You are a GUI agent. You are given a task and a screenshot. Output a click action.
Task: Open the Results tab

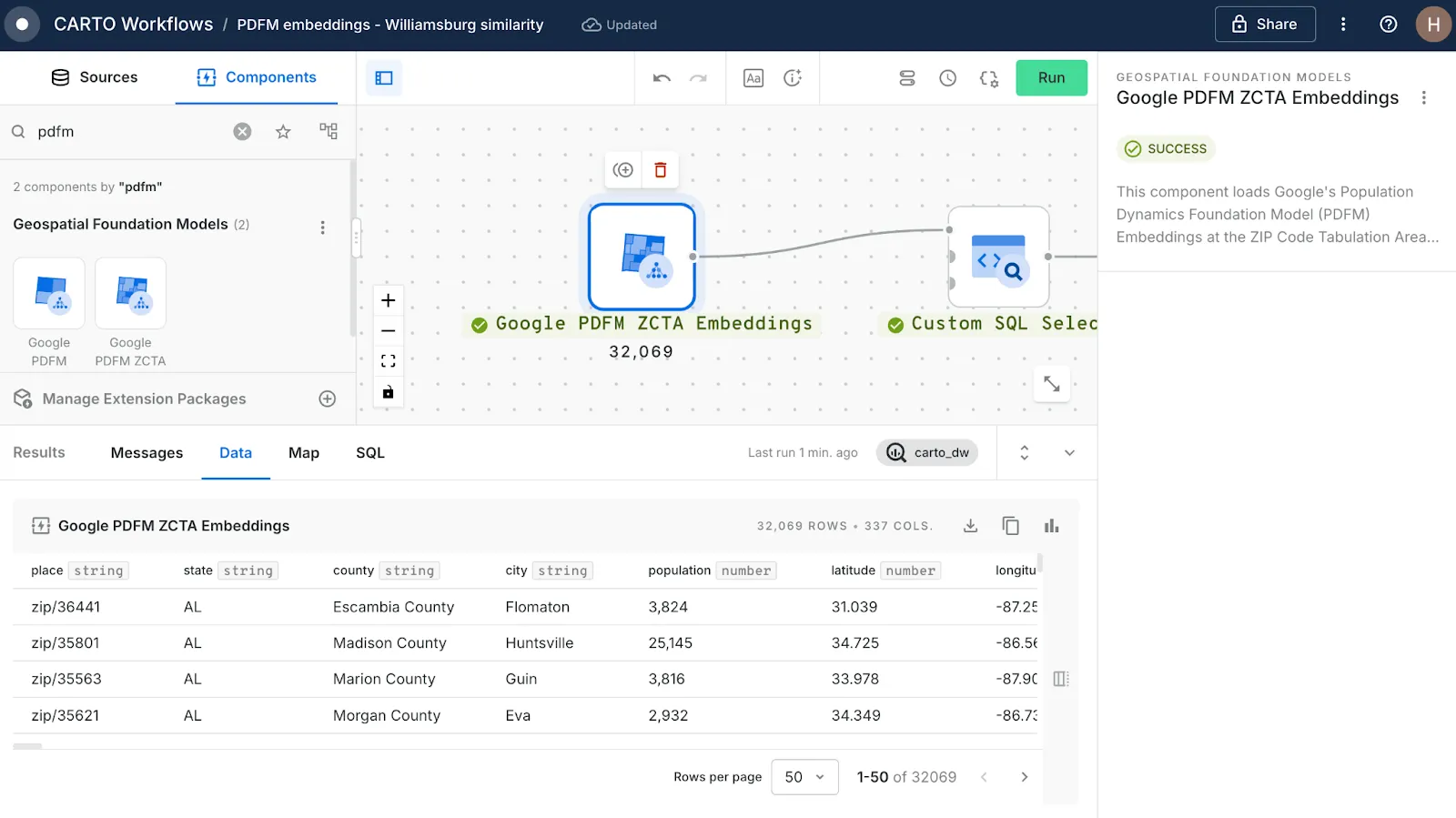click(x=39, y=453)
